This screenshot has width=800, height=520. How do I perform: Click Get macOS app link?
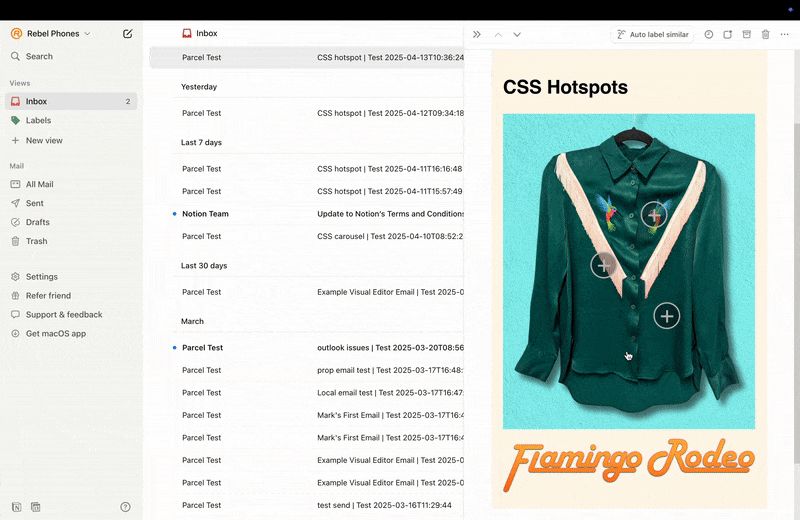click(x=56, y=333)
